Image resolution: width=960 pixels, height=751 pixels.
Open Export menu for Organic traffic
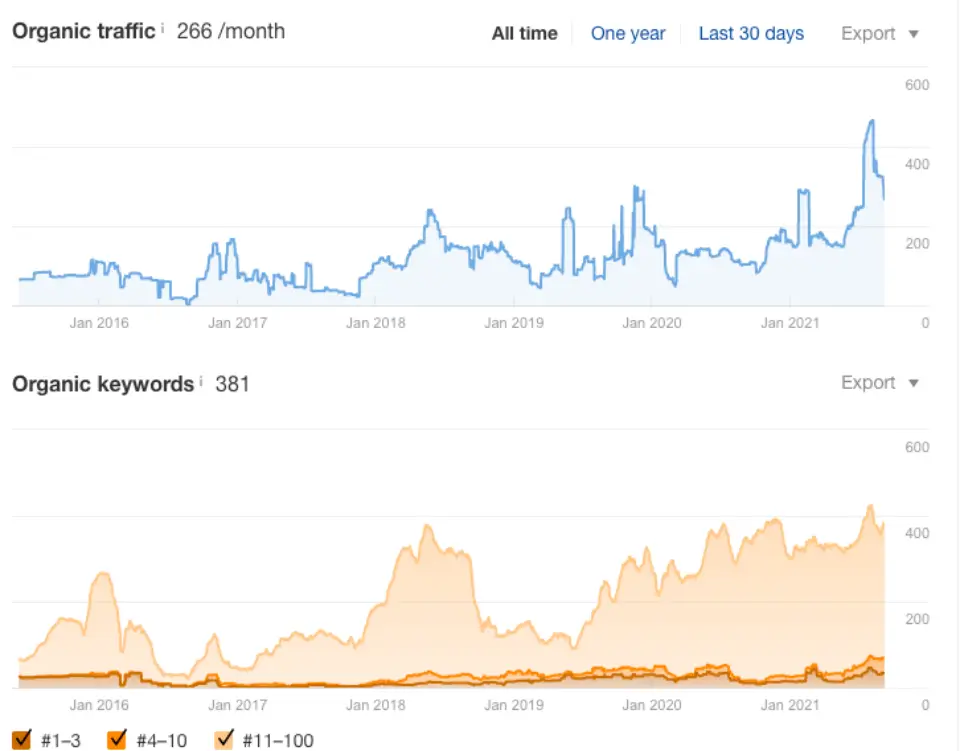click(880, 33)
